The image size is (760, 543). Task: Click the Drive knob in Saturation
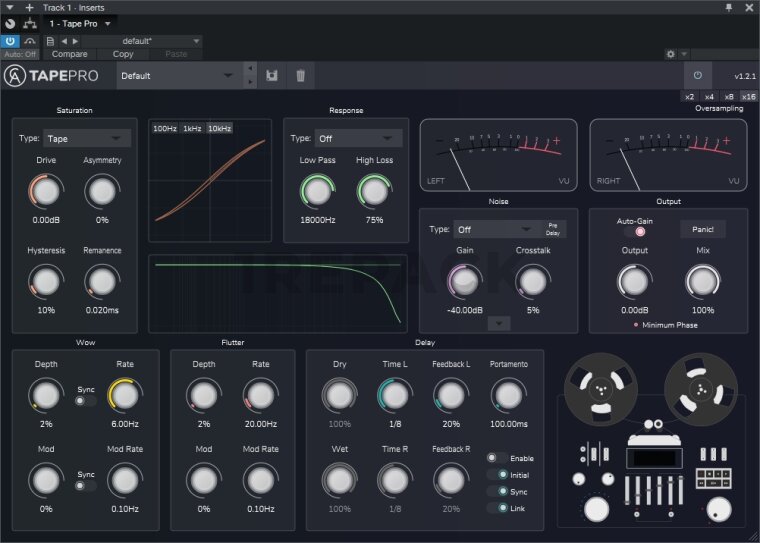pos(46,189)
